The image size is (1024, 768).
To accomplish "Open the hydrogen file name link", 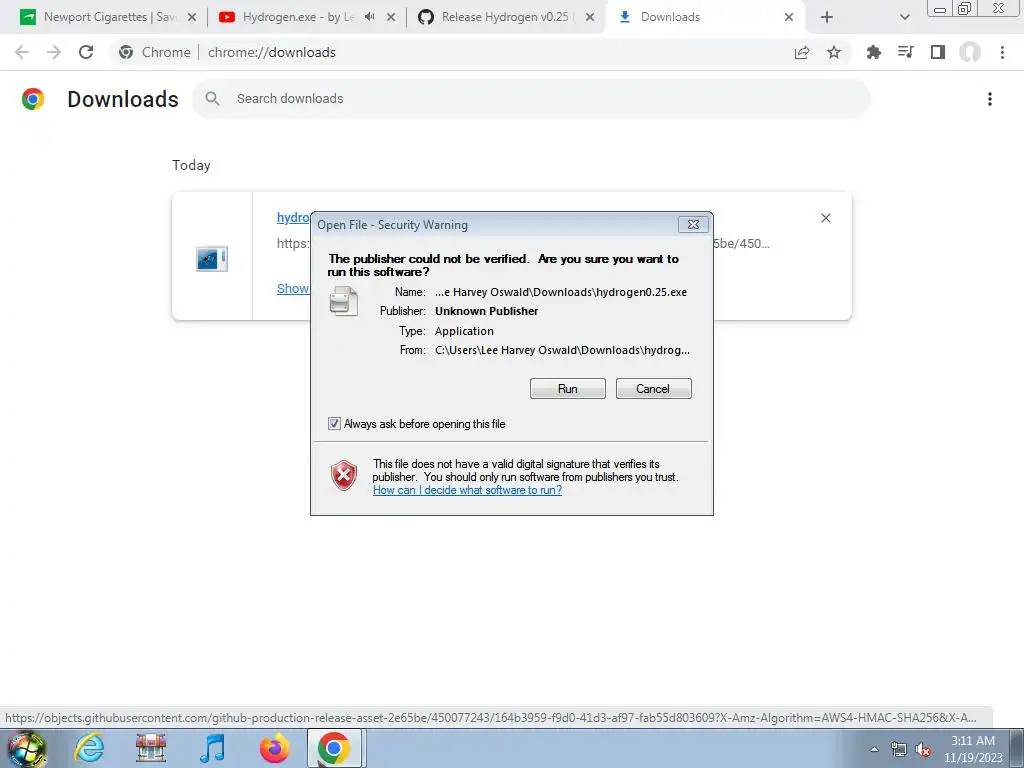I will (x=293, y=217).
